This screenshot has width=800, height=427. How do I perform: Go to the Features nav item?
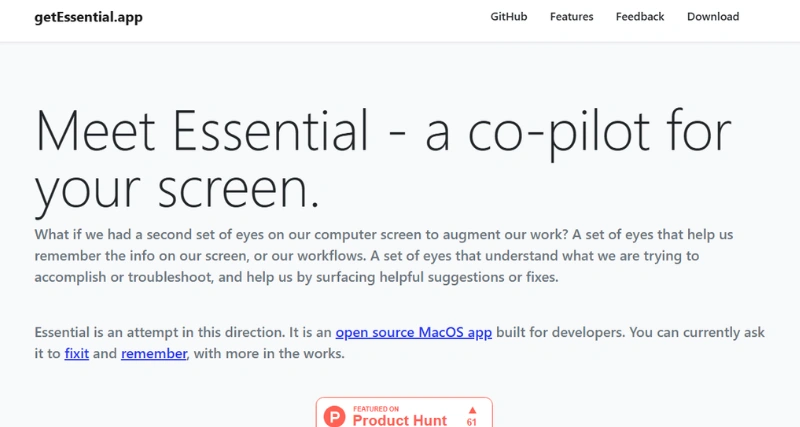(571, 17)
